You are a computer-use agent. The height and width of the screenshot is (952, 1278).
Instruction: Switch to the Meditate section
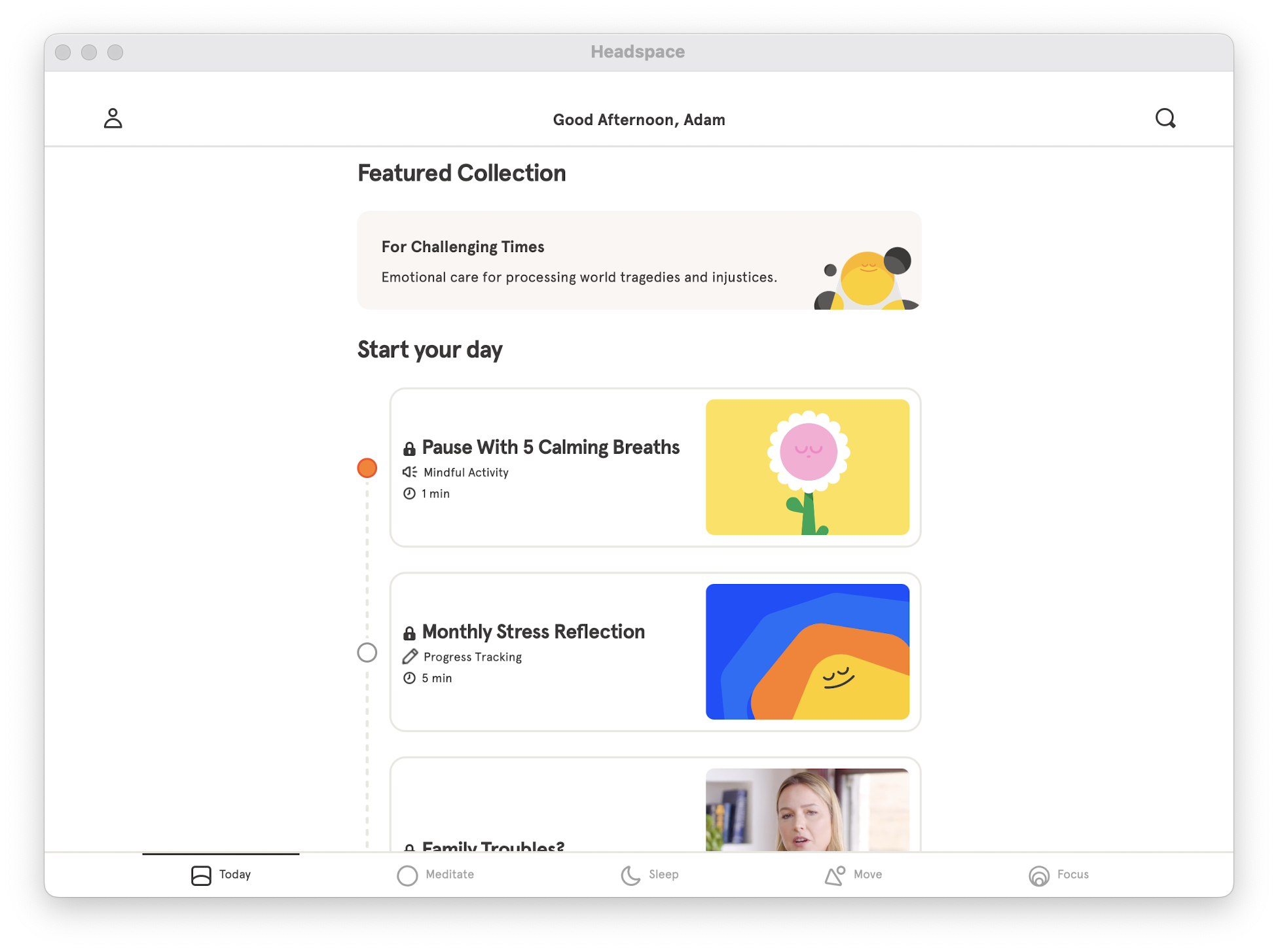point(435,874)
